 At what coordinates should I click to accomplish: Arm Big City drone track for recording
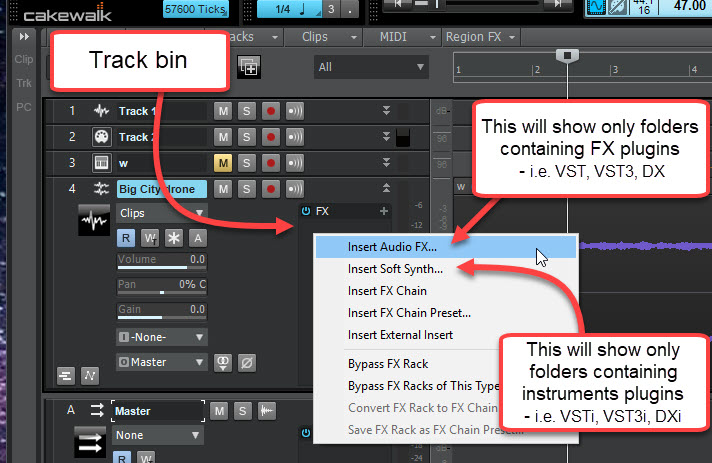click(x=271, y=189)
